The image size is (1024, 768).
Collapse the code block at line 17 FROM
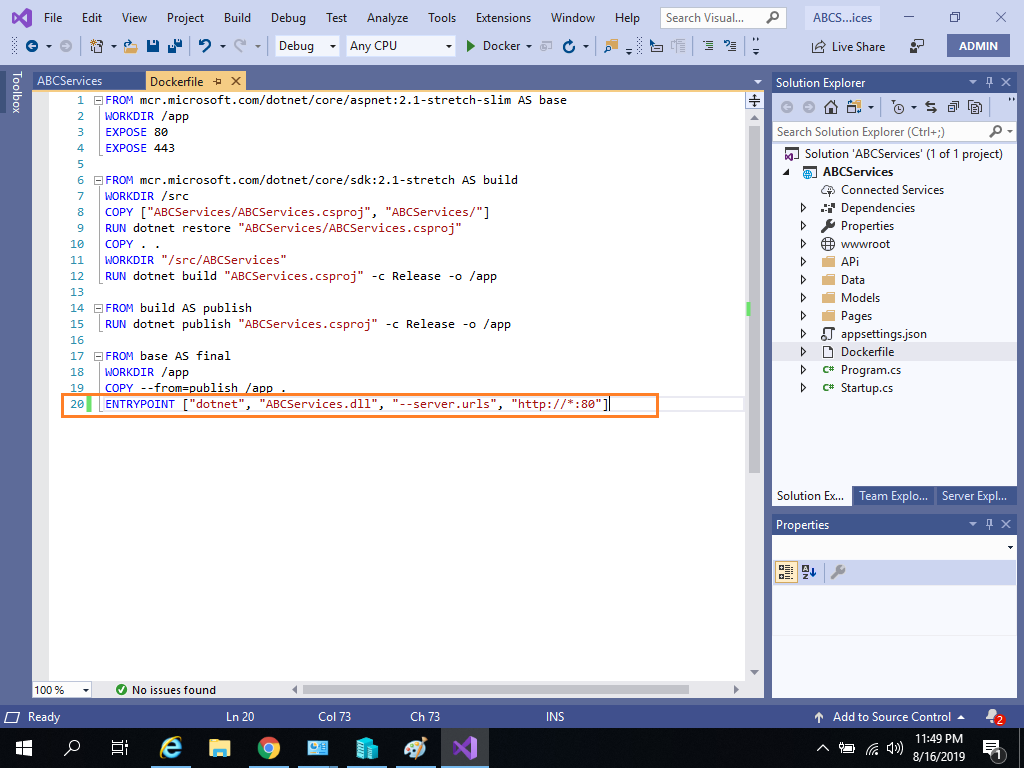click(x=99, y=356)
